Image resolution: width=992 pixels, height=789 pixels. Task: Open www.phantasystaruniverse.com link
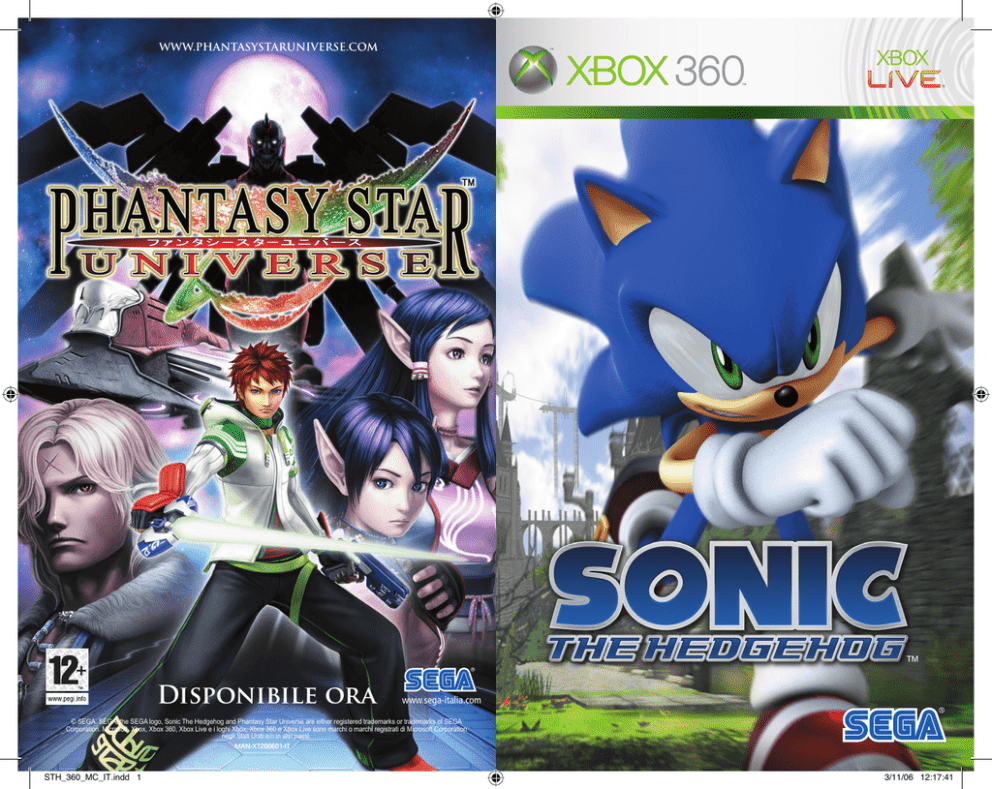268,46
